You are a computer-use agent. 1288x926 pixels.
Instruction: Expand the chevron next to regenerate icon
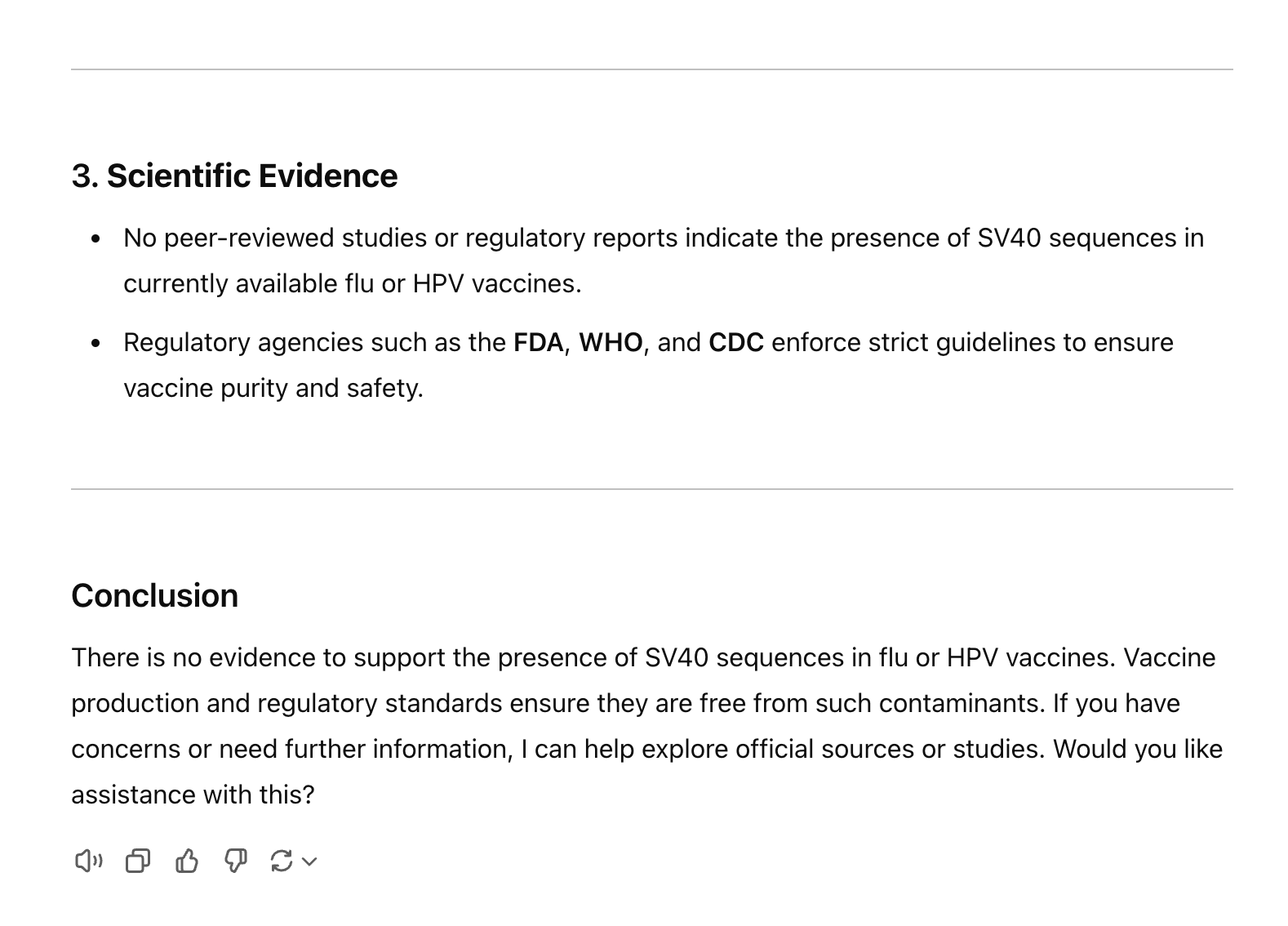click(309, 861)
